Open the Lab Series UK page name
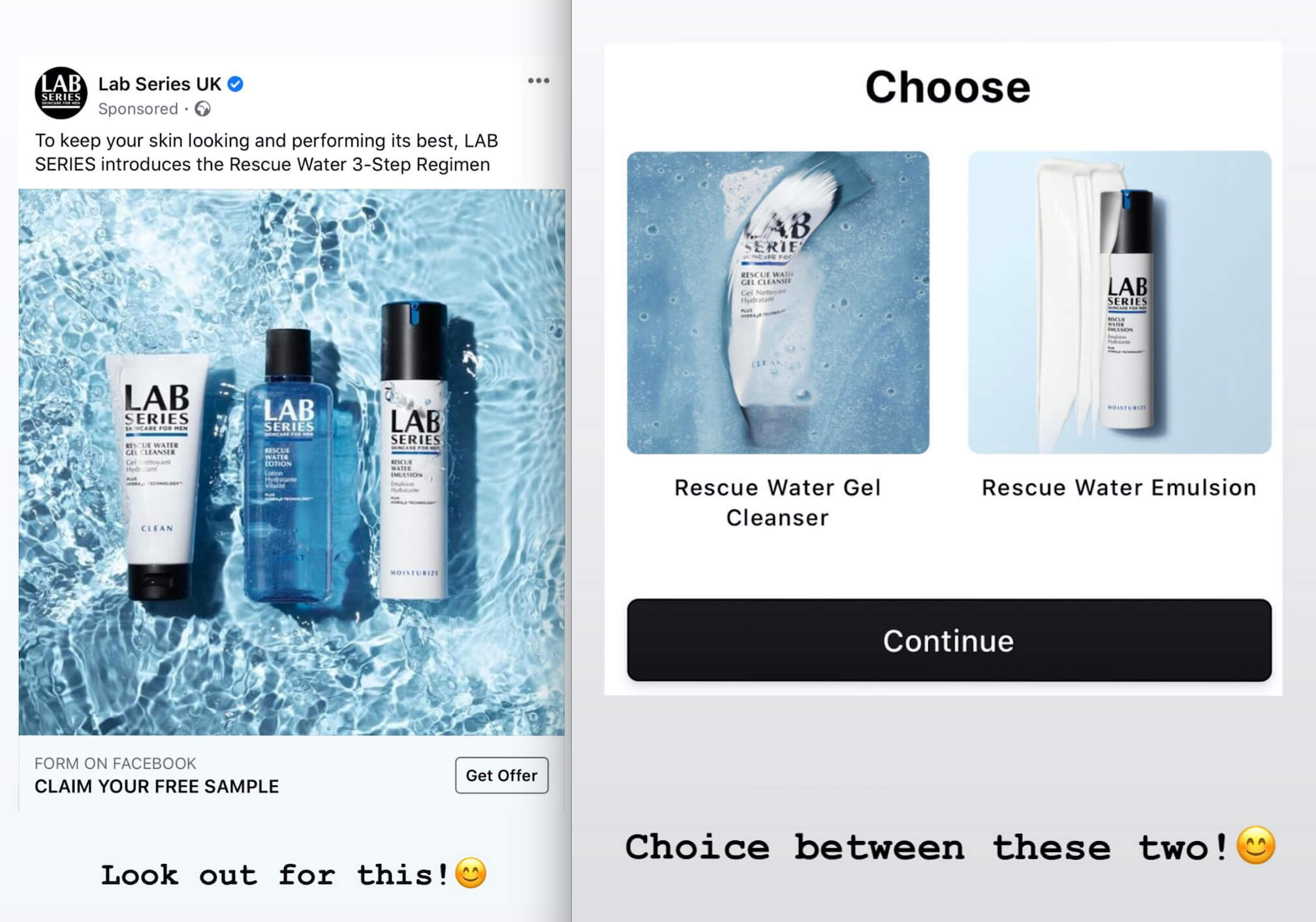This screenshot has height=922, width=1316. 160,84
